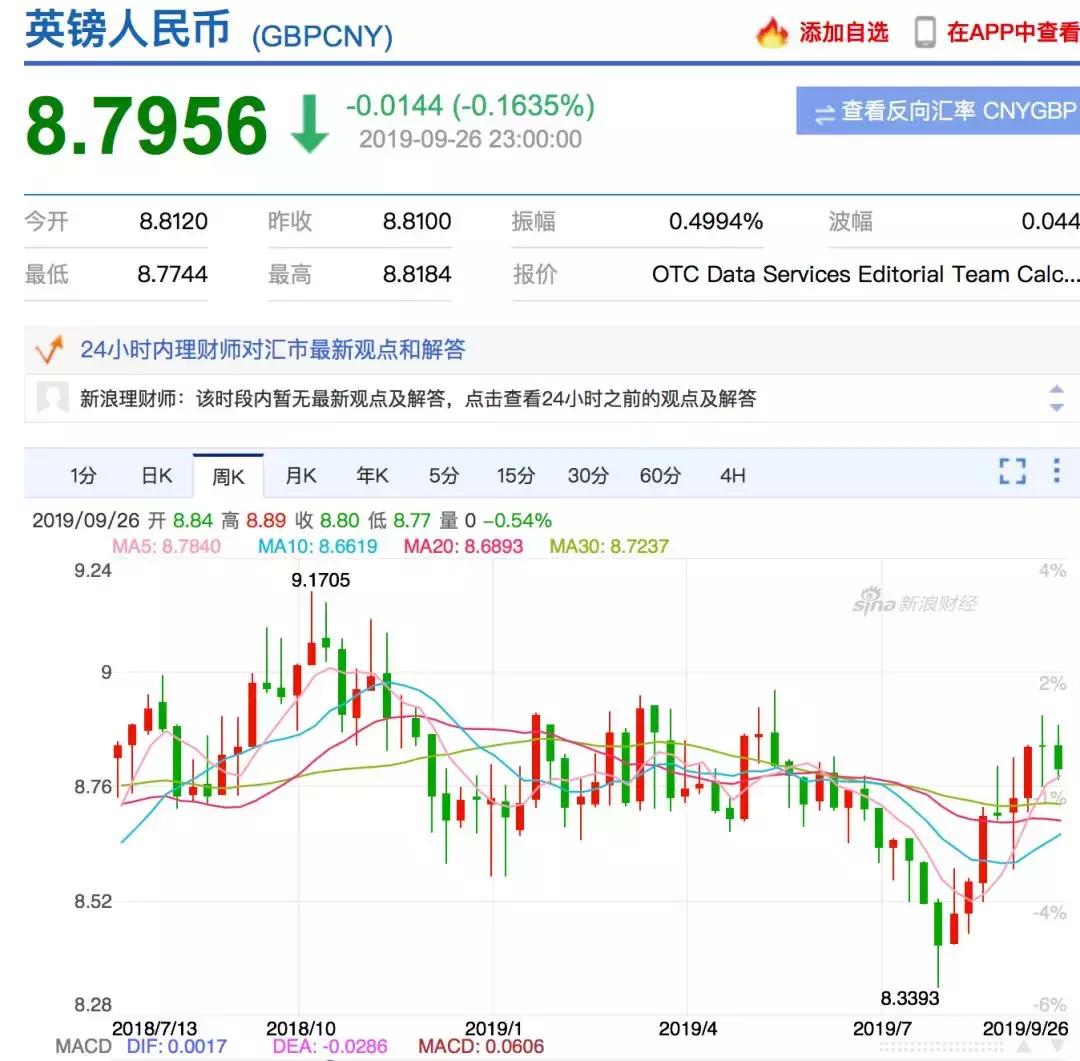This screenshot has width=1080, height=1061.
Task: Open fullscreen chart view icon
Action: (1014, 469)
